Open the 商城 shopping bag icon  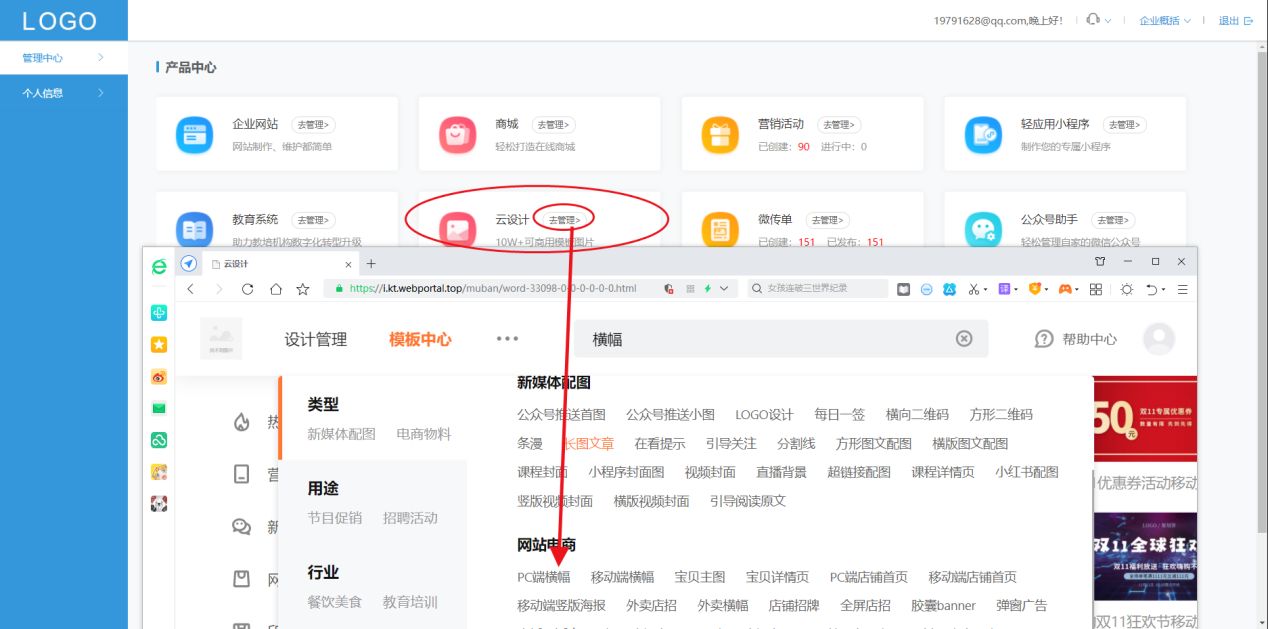click(x=457, y=135)
